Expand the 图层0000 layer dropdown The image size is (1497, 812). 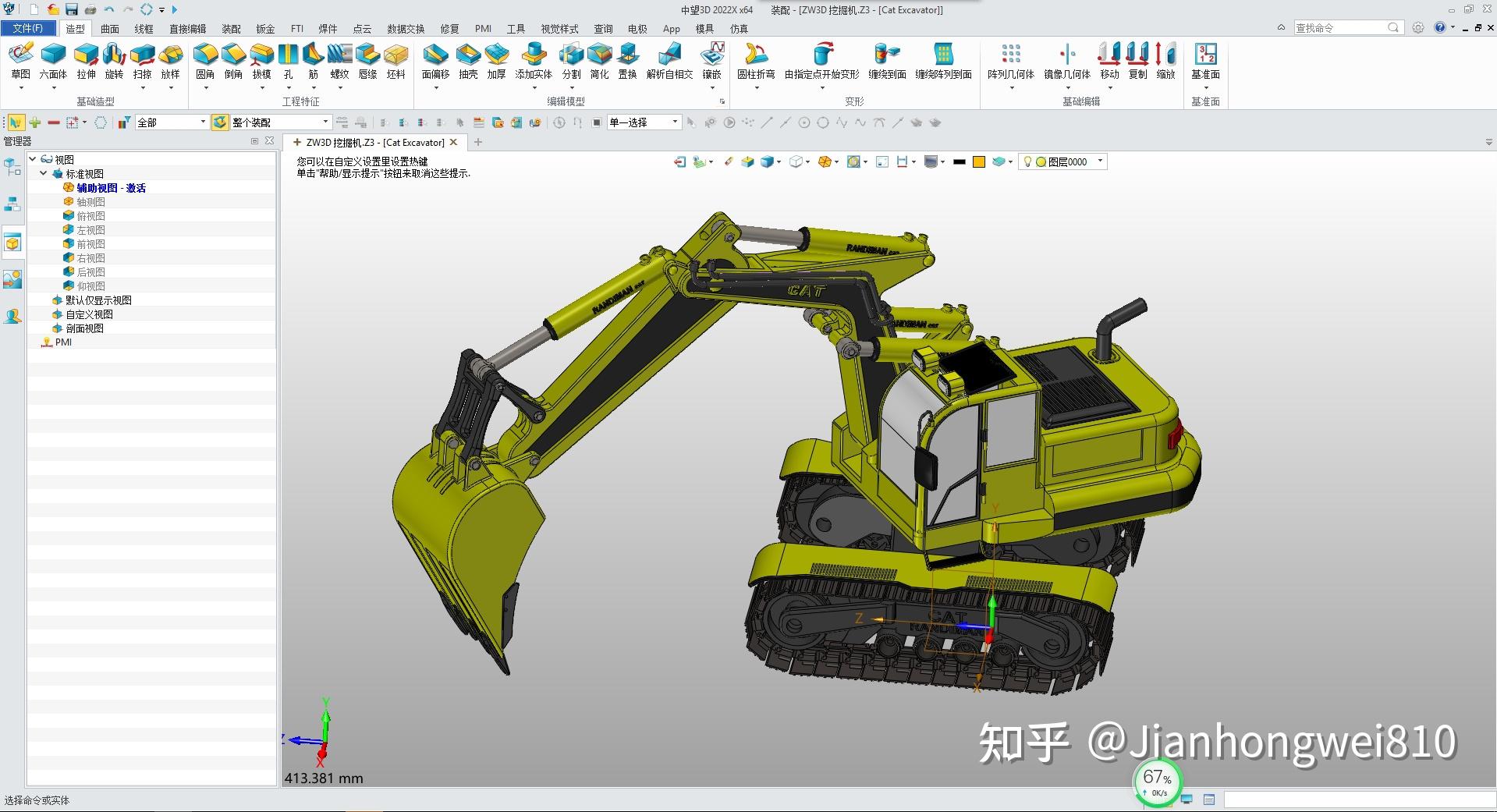pyautogui.click(x=1099, y=161)
